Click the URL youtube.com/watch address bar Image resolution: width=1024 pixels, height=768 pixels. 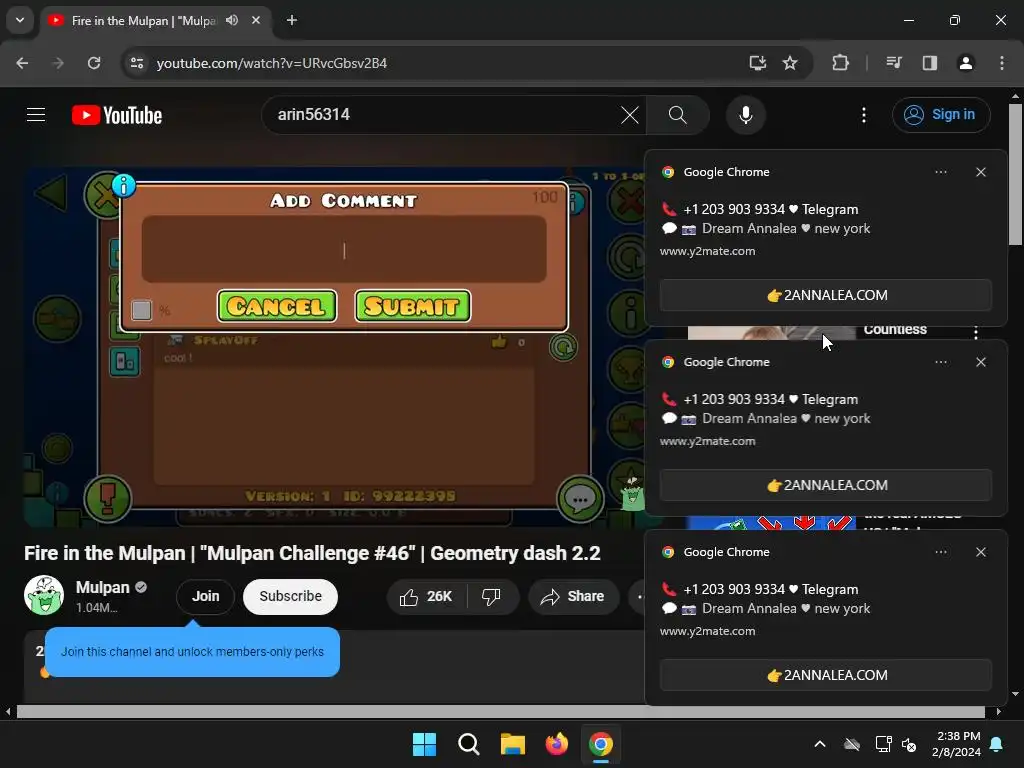click(272, 63)
